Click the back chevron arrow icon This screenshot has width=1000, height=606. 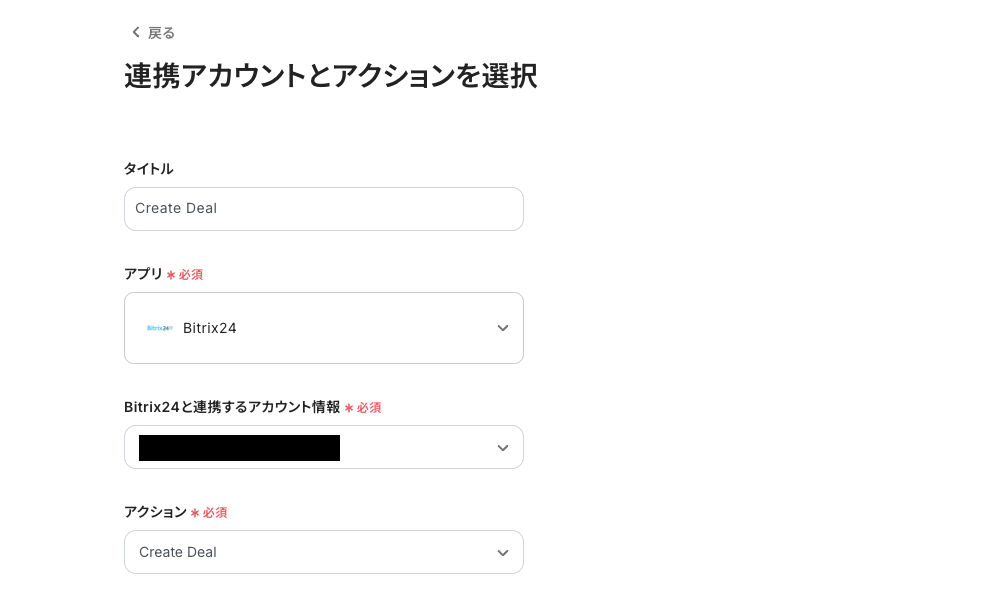tap(136, 33)
